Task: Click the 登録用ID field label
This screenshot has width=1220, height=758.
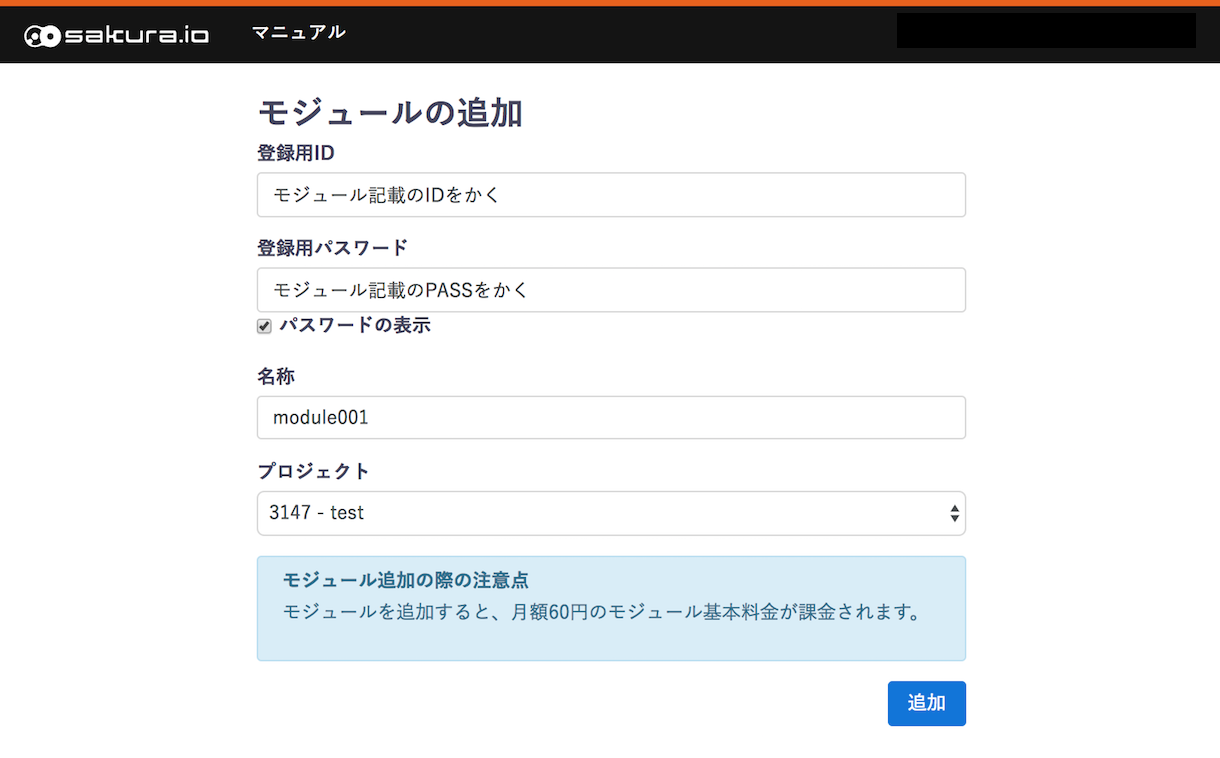Action: (295, 152)
